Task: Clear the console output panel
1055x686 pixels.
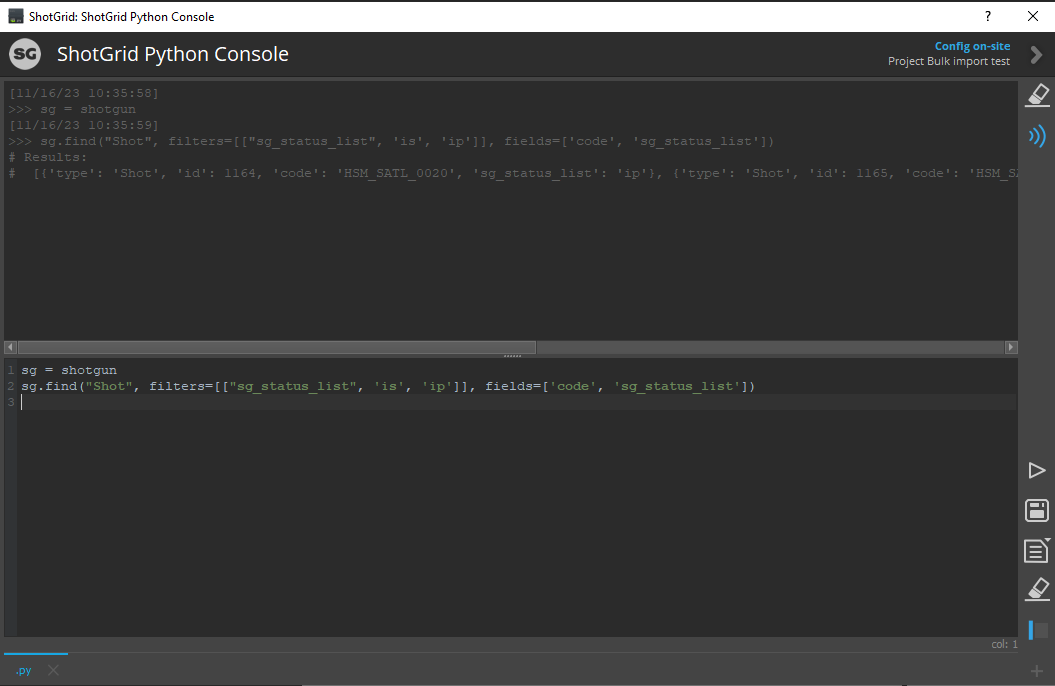Action: (1037, 94)
